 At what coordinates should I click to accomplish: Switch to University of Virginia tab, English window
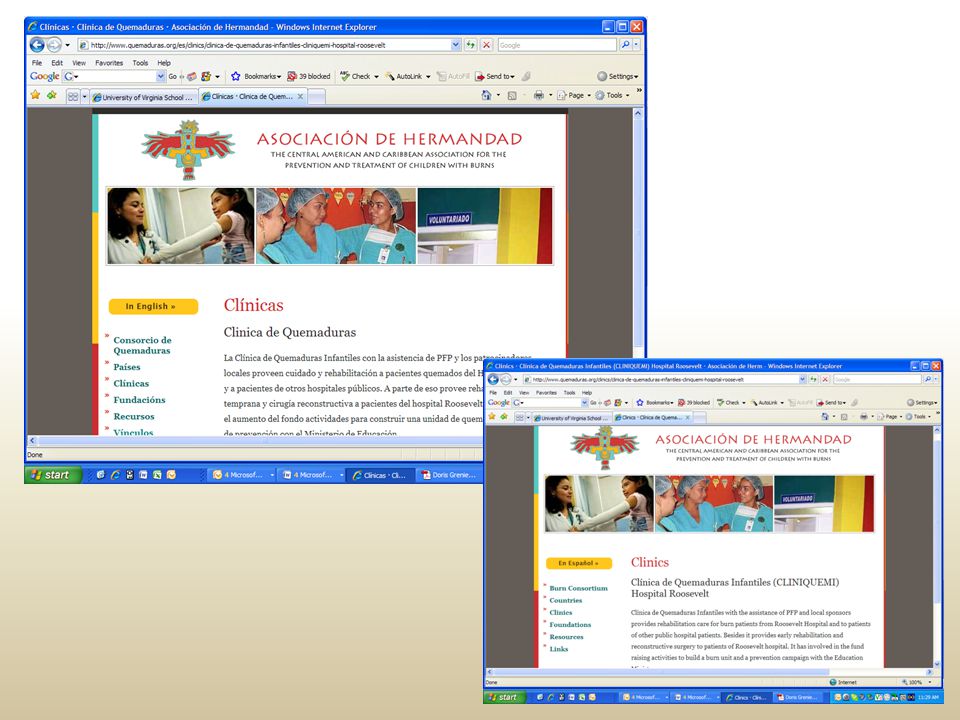[x=571, y=418]
